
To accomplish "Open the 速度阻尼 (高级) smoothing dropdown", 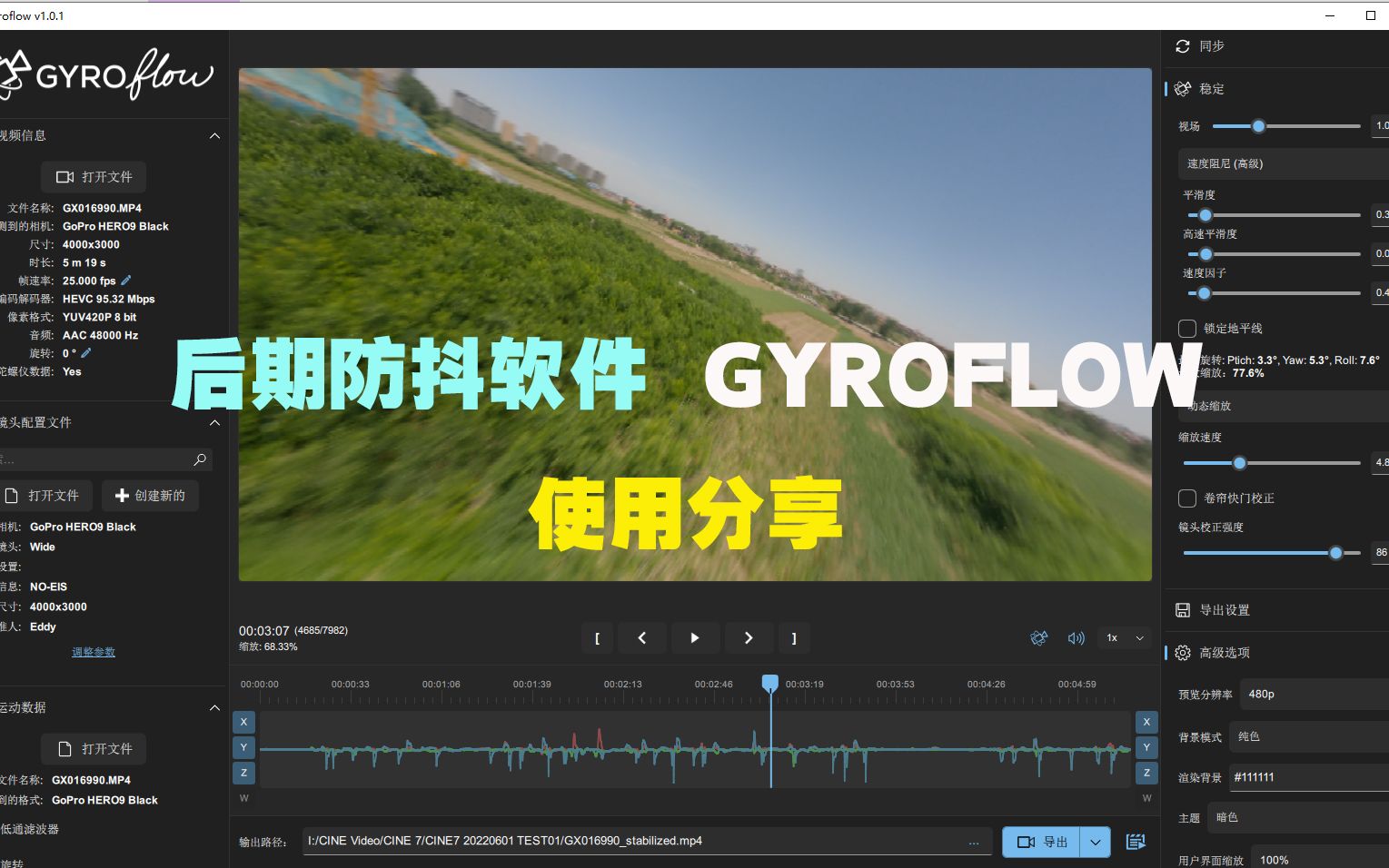I will coord(1284,163).
